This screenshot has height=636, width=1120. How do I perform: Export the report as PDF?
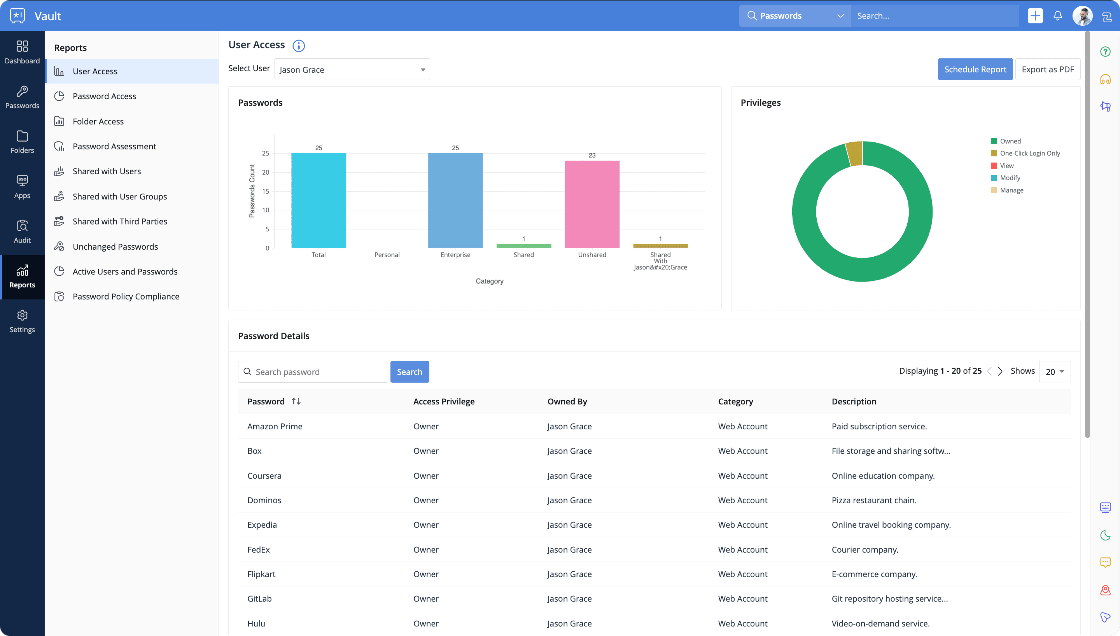point(1048,68)
